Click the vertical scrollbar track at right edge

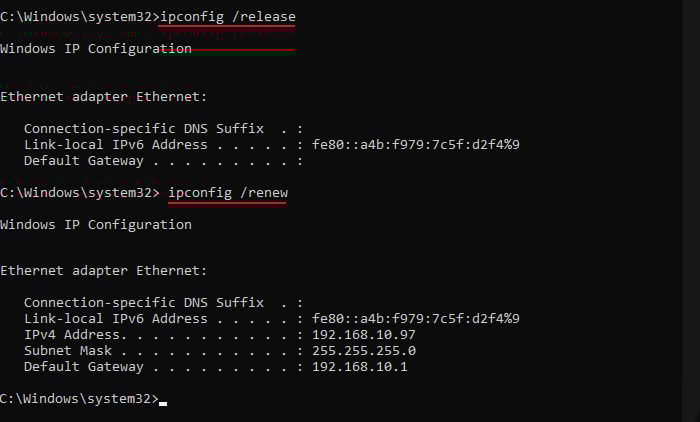pos(691,211)
